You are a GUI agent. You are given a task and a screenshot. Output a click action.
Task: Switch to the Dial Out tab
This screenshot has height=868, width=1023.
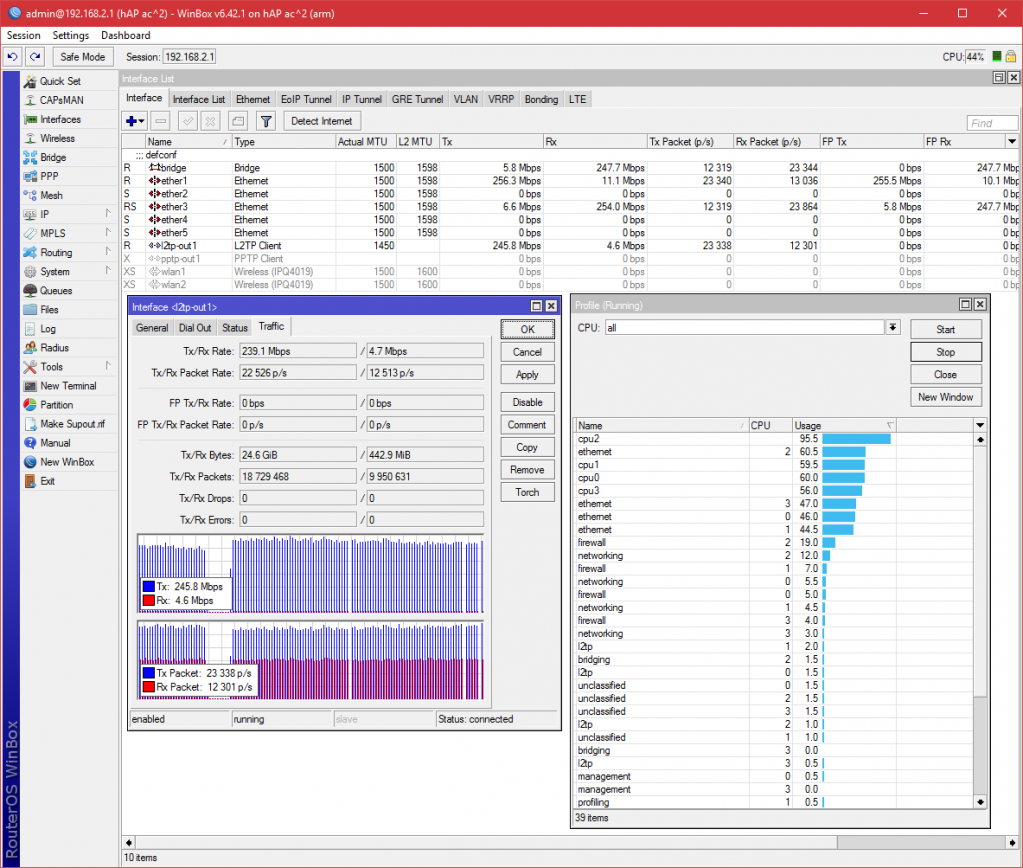pos(195,326)
